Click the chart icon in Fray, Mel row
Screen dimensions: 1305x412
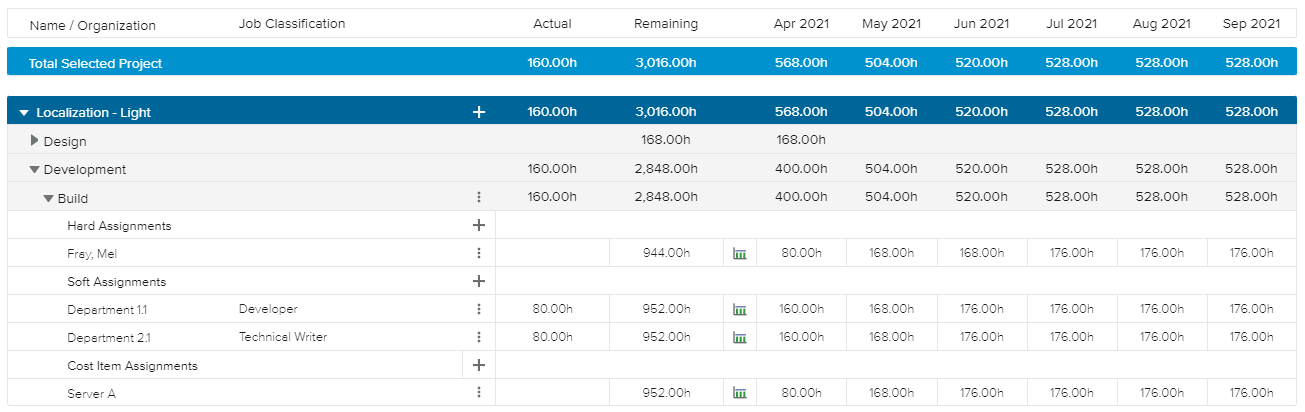(740, 254)
